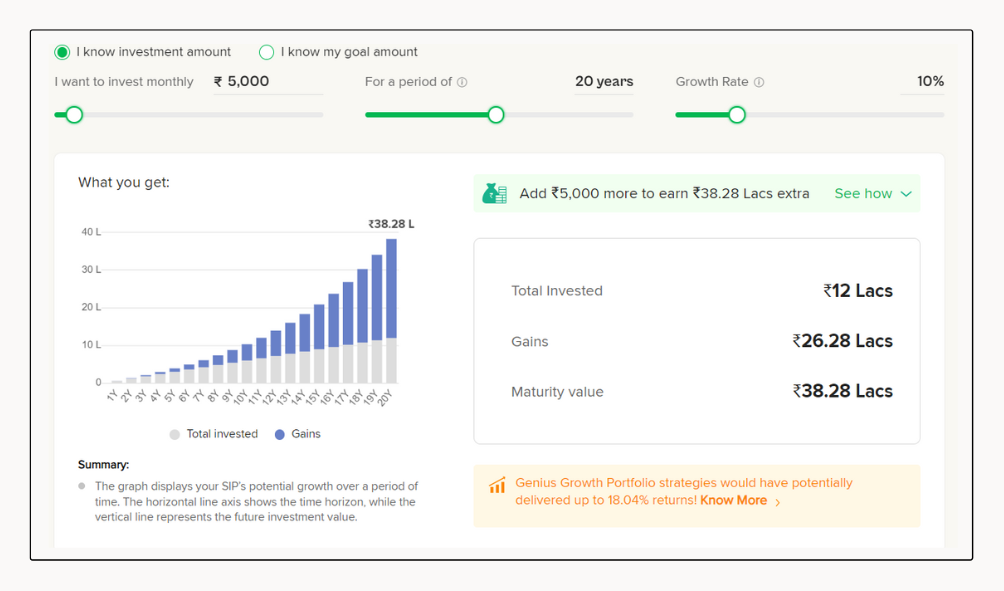Open the 'See how' details link
1004x591 pixels.
click(861, 194)
